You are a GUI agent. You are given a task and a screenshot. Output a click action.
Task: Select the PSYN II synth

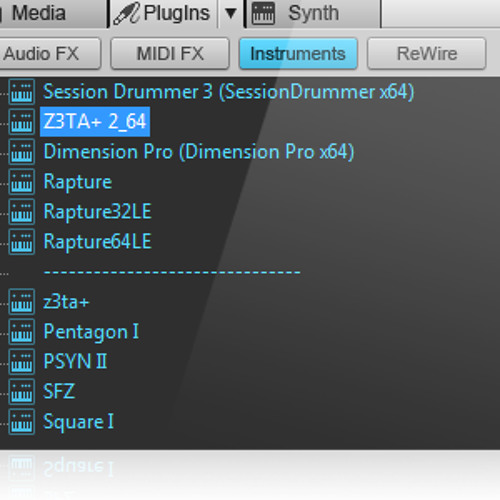[x=75, y=362]
